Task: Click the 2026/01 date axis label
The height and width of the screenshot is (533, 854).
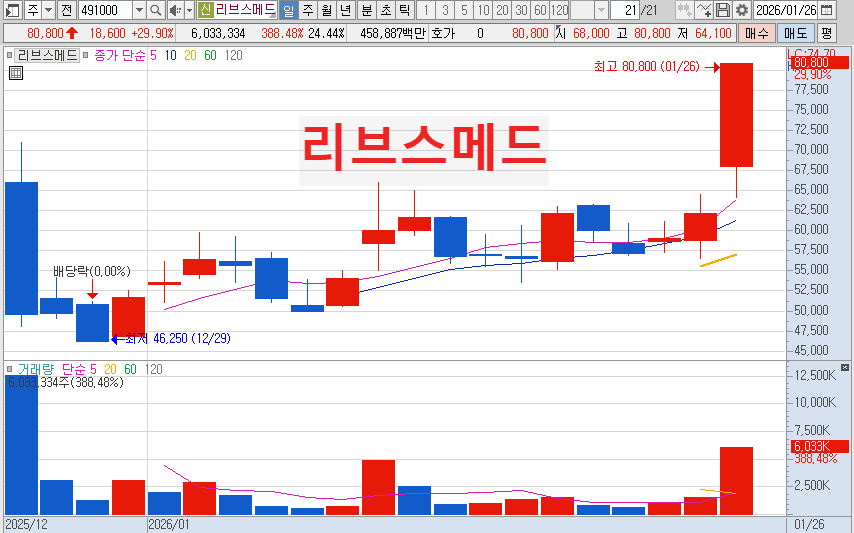Action: click(x=168, y=524)
